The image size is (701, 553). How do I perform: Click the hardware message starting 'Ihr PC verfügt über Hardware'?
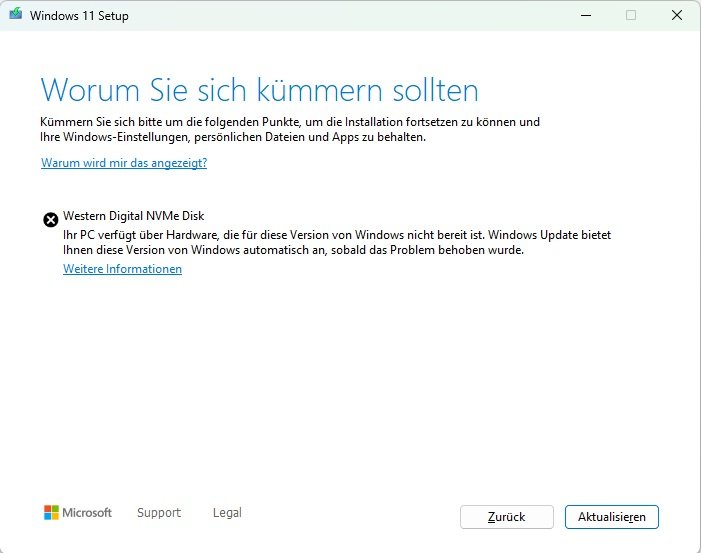click(337, 242)
